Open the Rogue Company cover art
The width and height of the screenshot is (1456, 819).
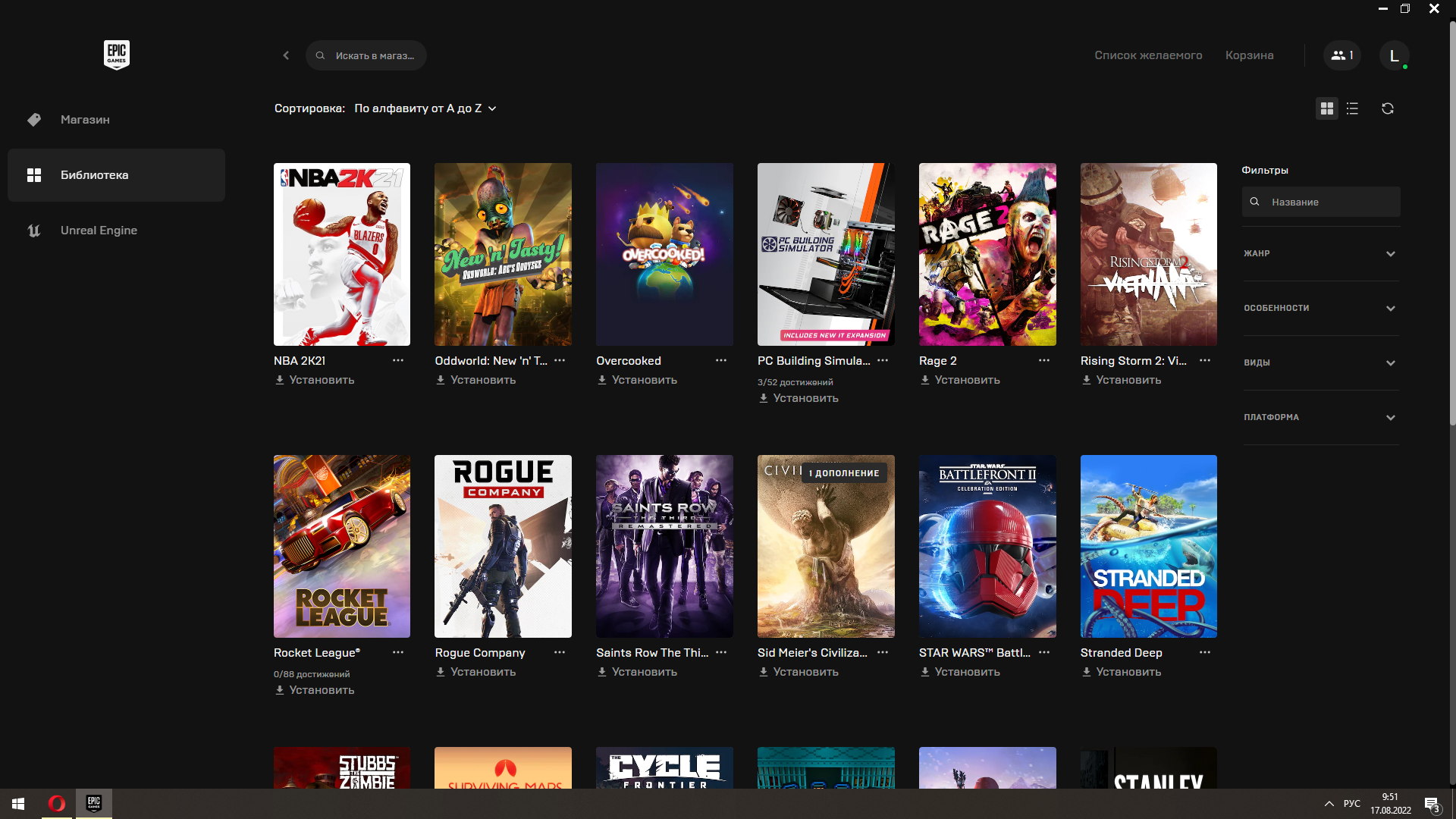(x=503, y=546)
